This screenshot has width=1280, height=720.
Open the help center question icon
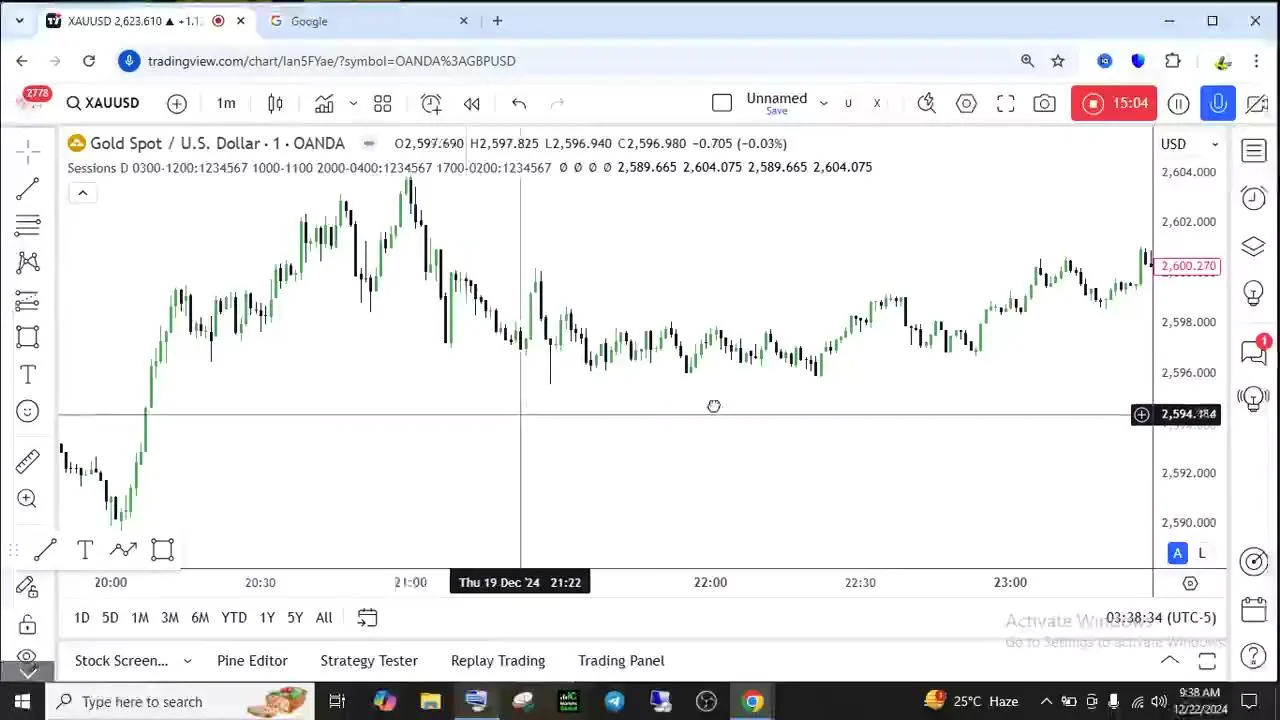1254,656
